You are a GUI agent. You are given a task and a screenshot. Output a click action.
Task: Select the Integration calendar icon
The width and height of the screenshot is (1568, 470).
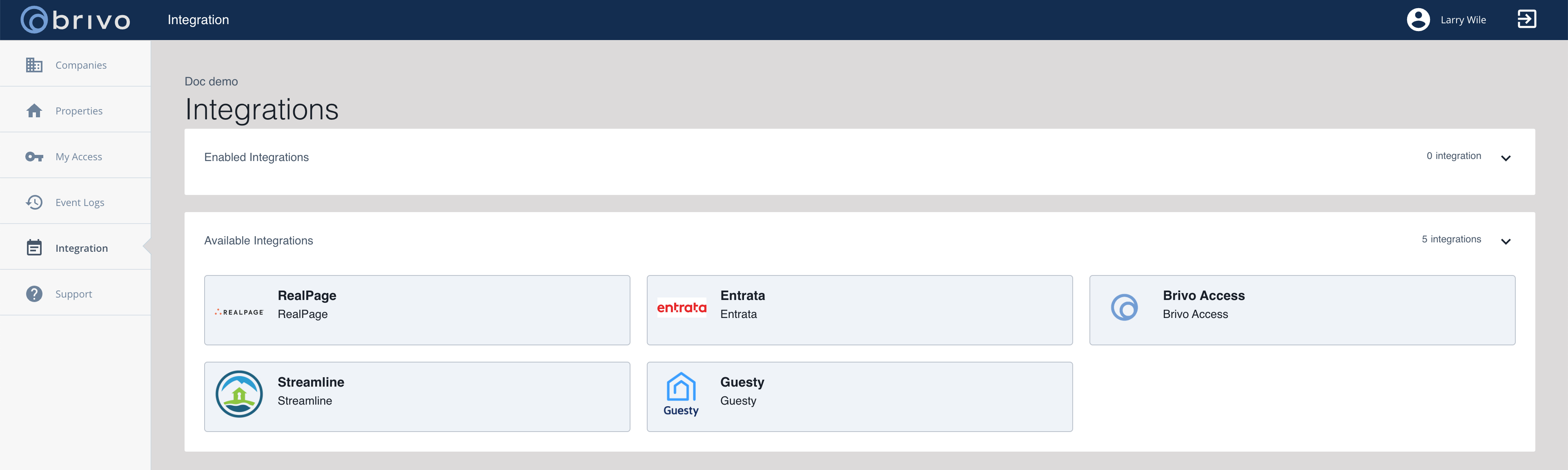(x=34, y=248)
